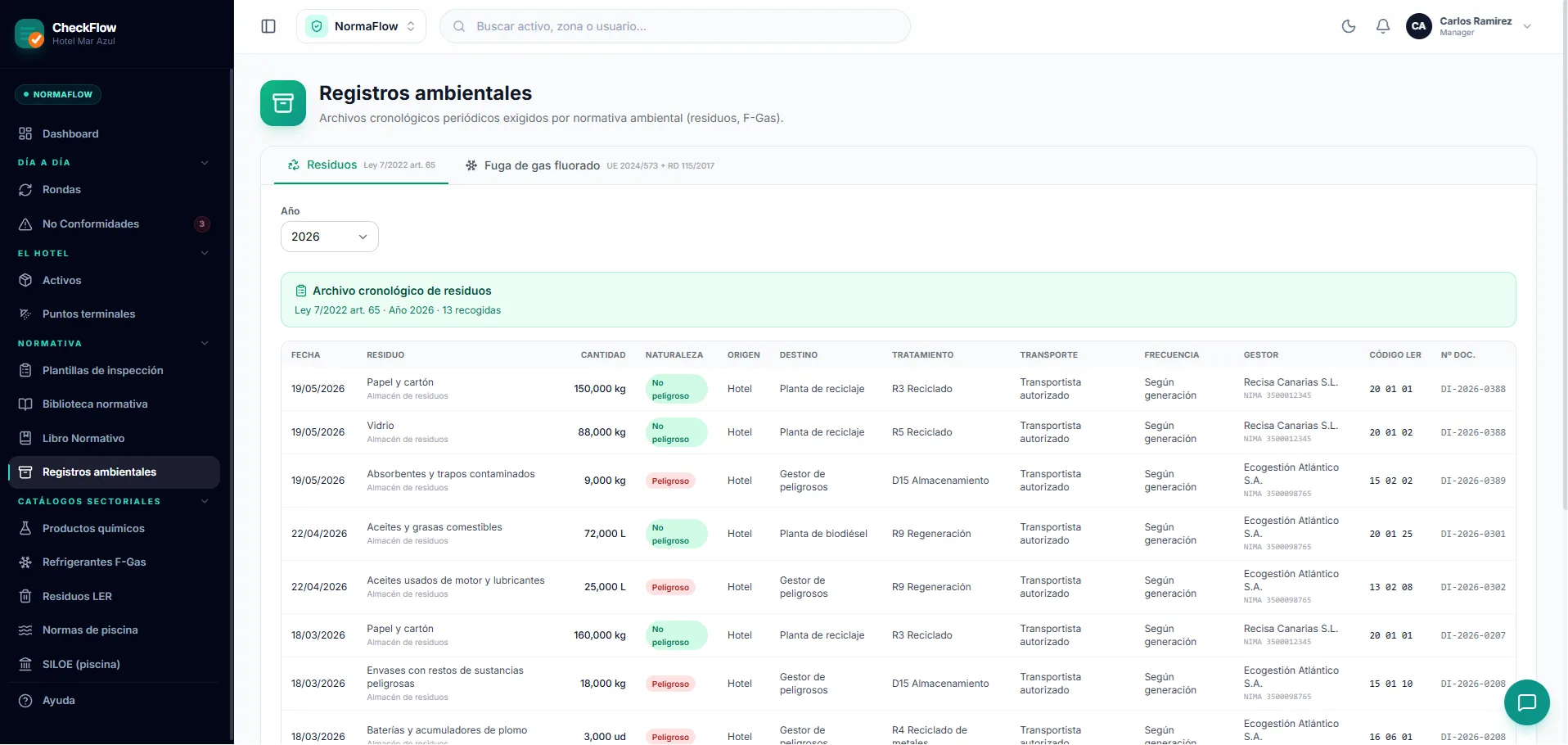Open Plantillas de inspección clipboard icon
The image size is (1568, 745).
pyautogui.click(x=25, y=370)
